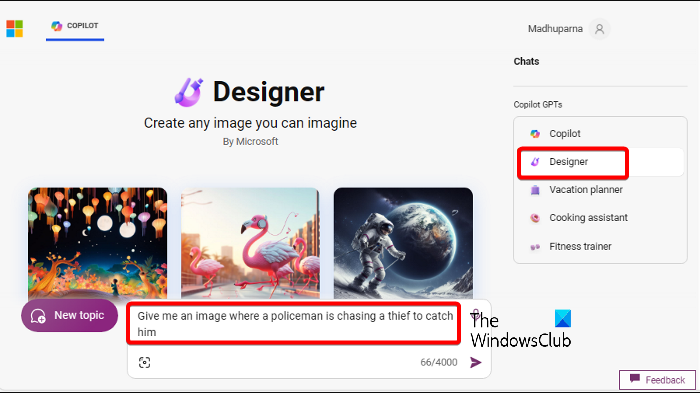Open the Vacation planner GPT
700x393 pixels.
coord(600,190)
